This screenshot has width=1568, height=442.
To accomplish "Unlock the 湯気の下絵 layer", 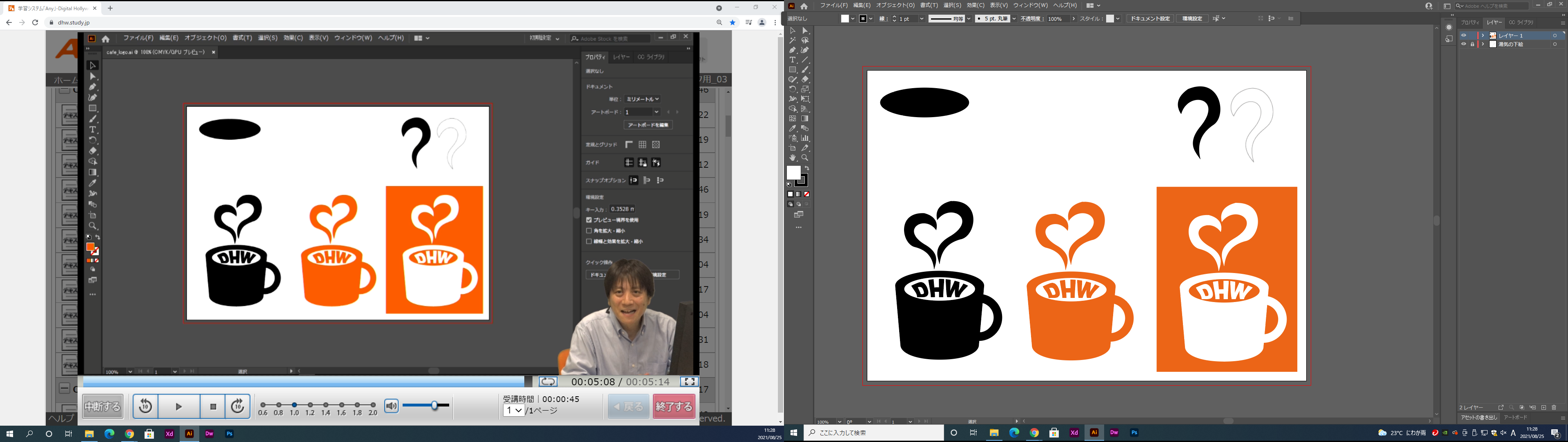I will click(1472, 44).
